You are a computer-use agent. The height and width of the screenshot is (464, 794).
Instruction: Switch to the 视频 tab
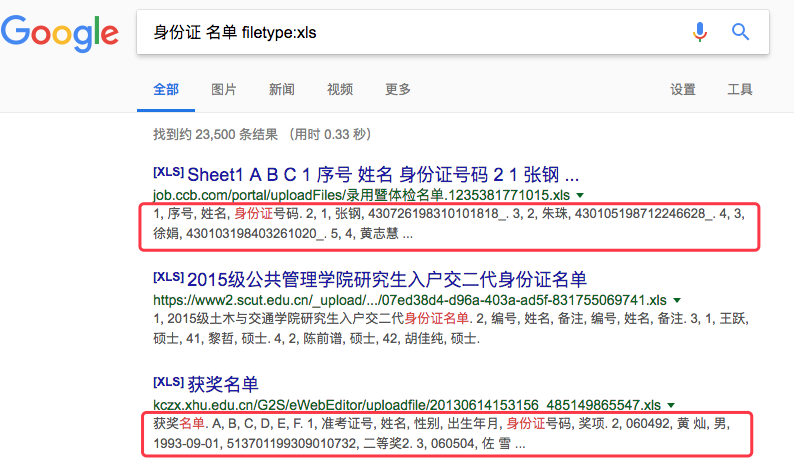point(340,90)
